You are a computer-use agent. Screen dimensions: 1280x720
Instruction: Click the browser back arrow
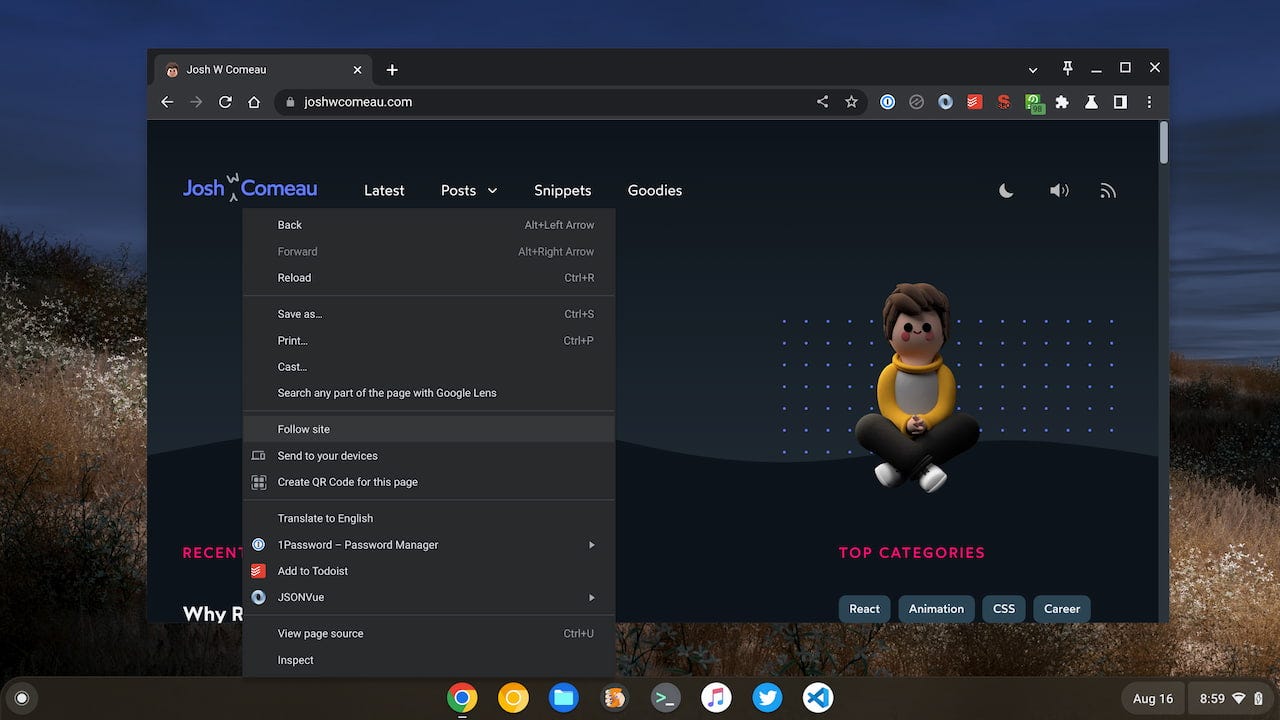pos(167,102)
